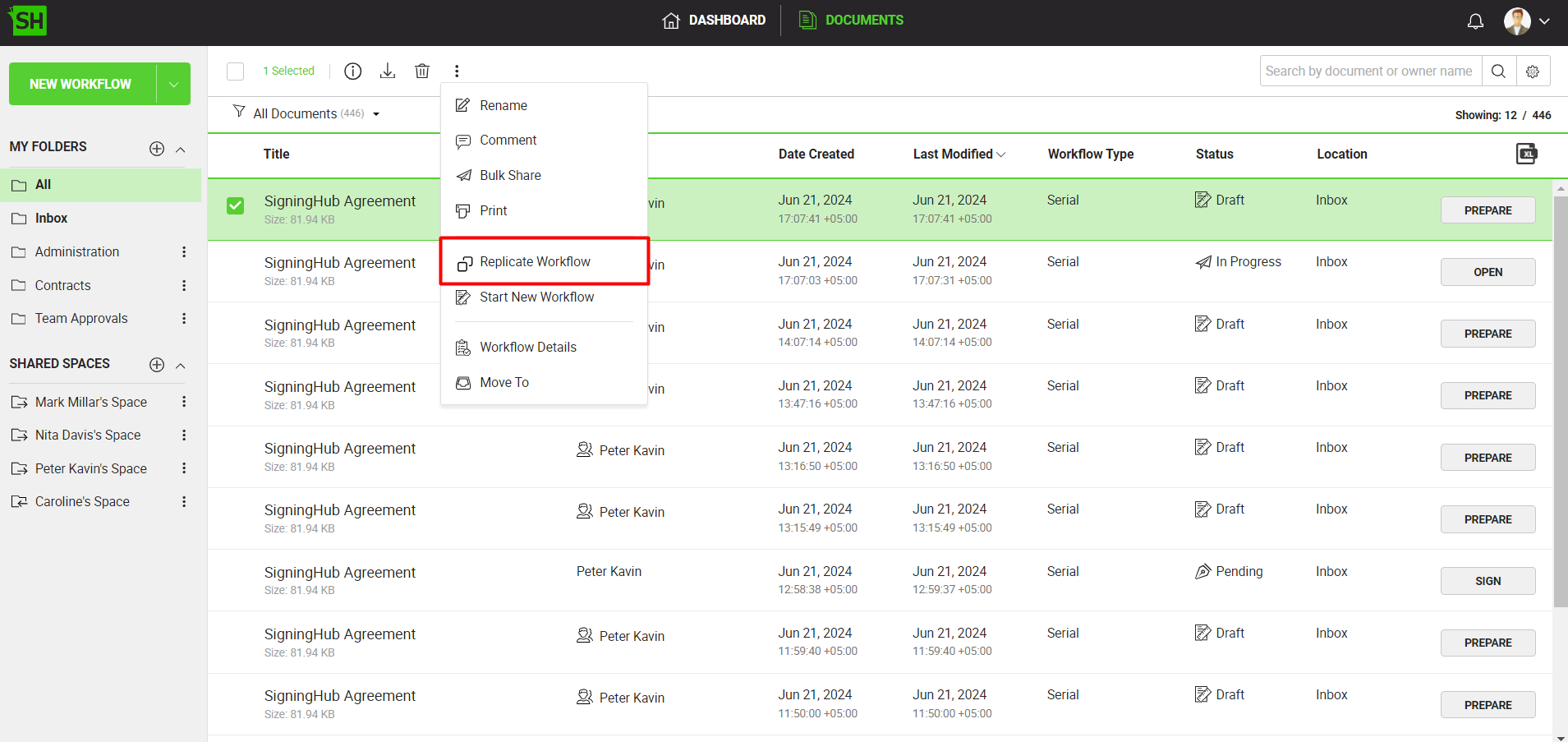Delete selected document using trash icon
Screen dimensions: 1568x742
[422, 71]
